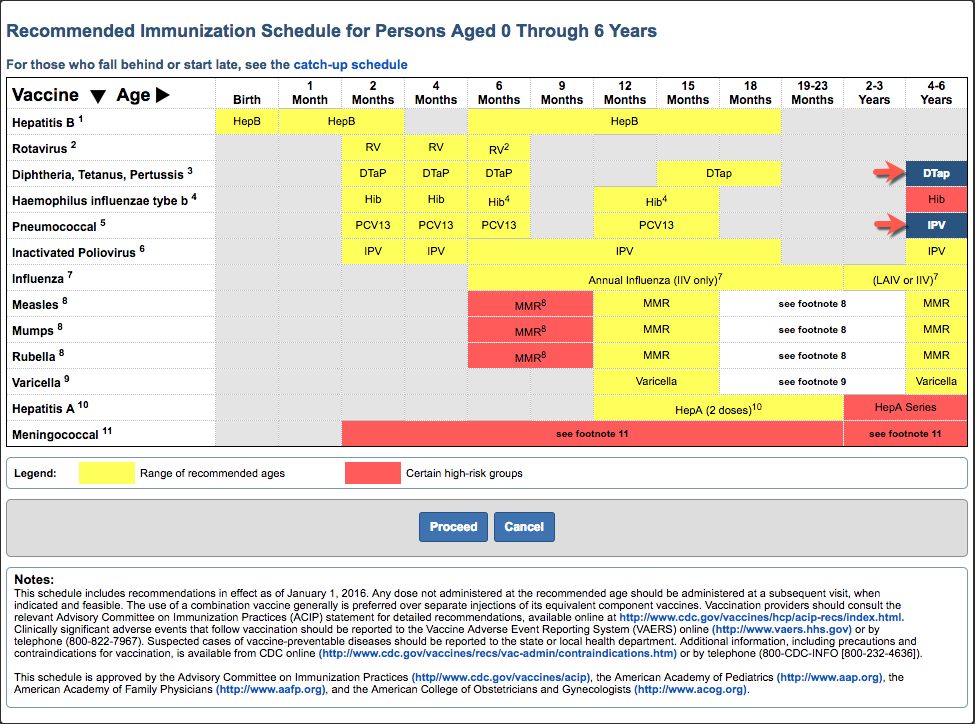Viewport: 975px width, 724px height.
Task: Click the Proceed button
Action: click(x=453, y=526)
